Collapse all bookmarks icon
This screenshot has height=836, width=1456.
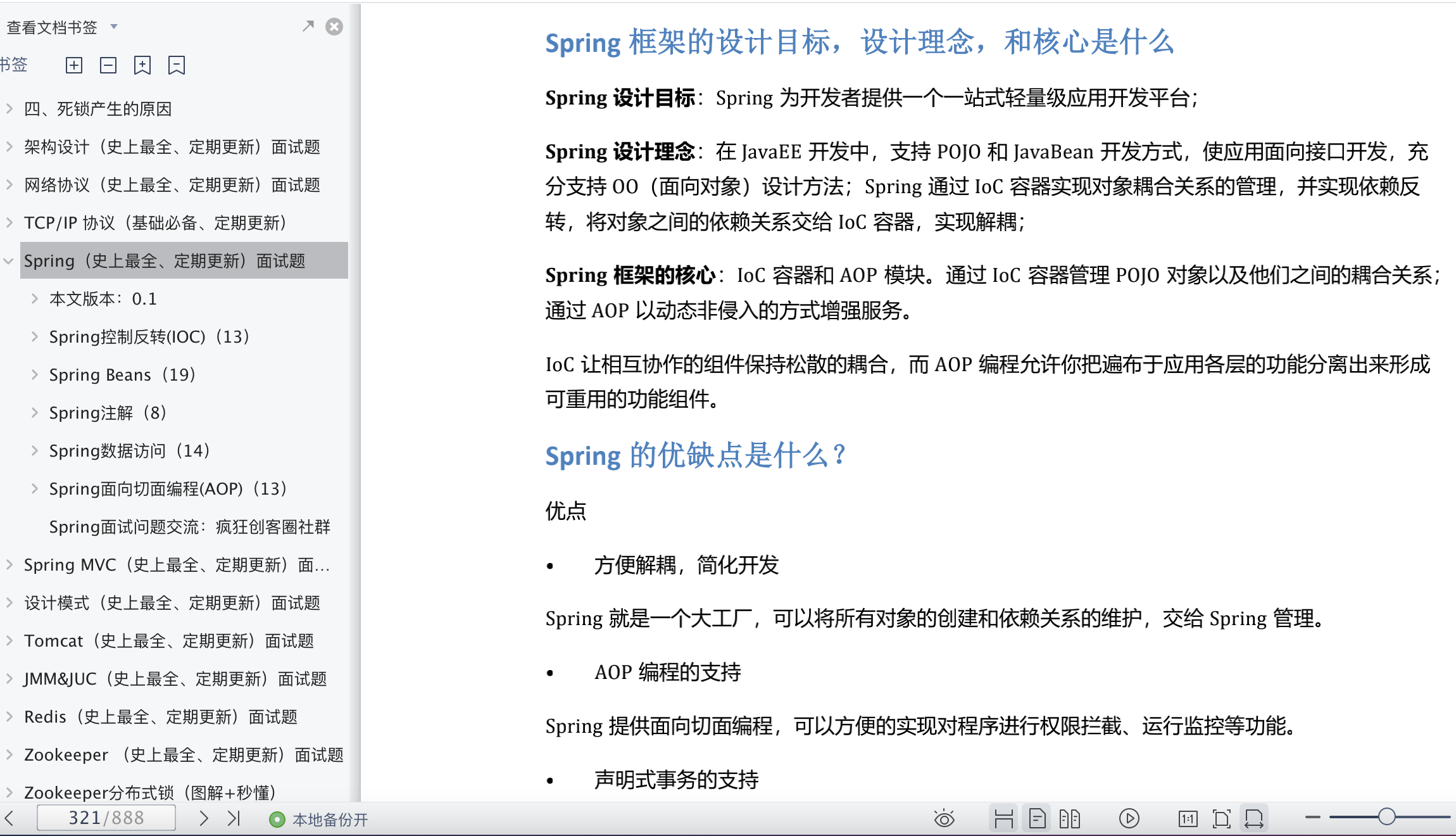108,65
